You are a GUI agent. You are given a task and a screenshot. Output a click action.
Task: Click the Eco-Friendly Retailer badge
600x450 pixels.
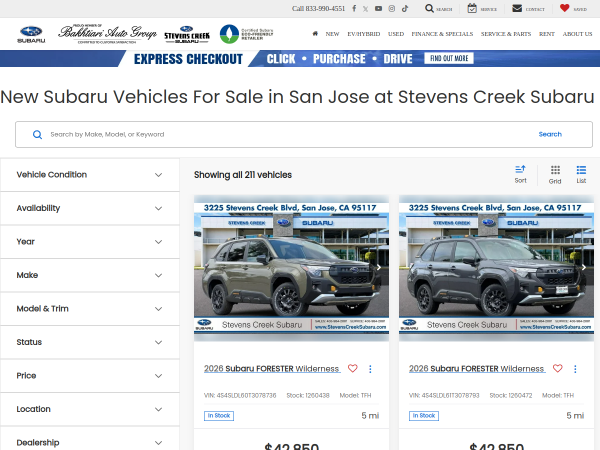[246, 34]
